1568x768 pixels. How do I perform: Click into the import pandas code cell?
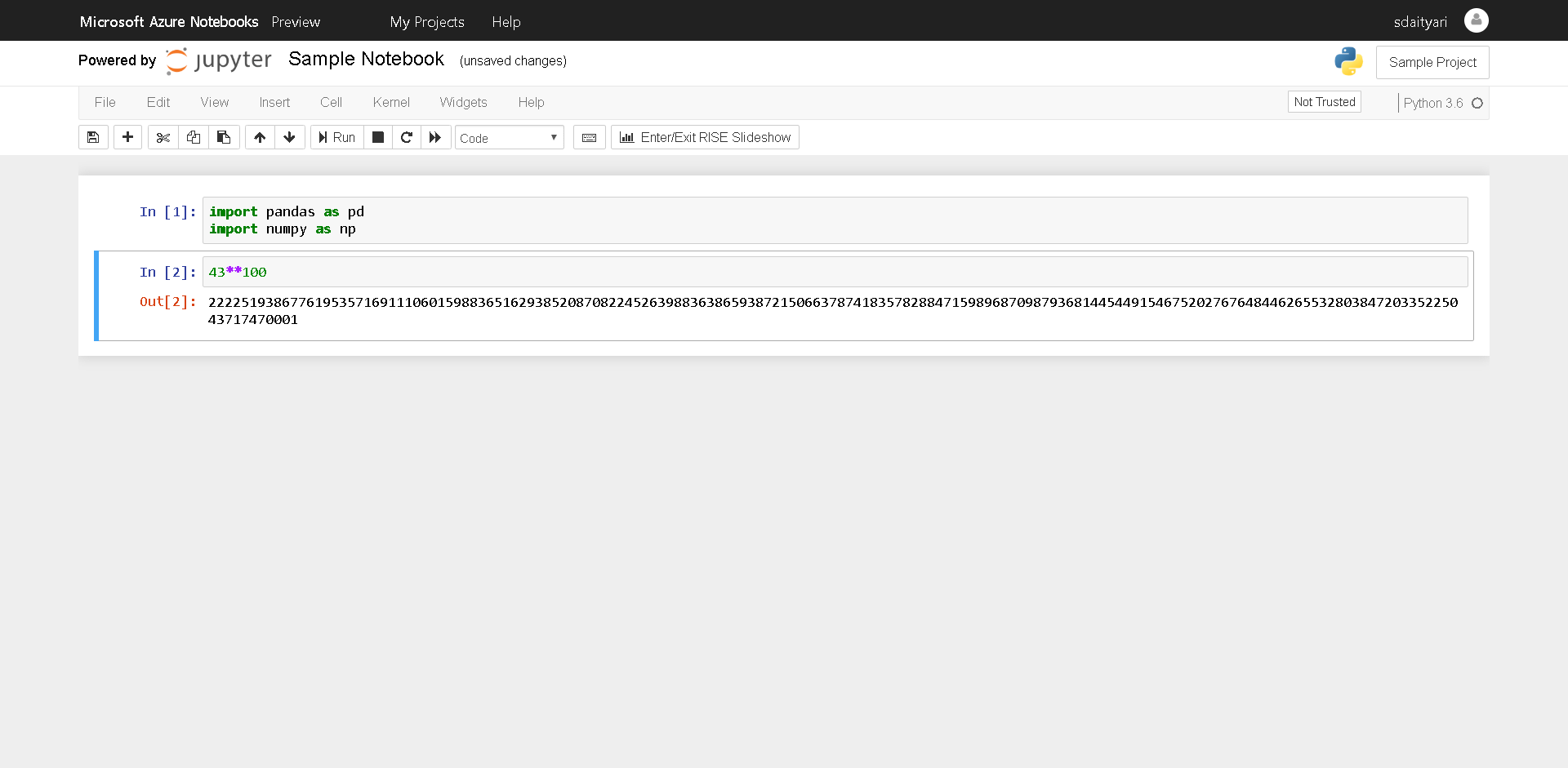click(835, 220)
